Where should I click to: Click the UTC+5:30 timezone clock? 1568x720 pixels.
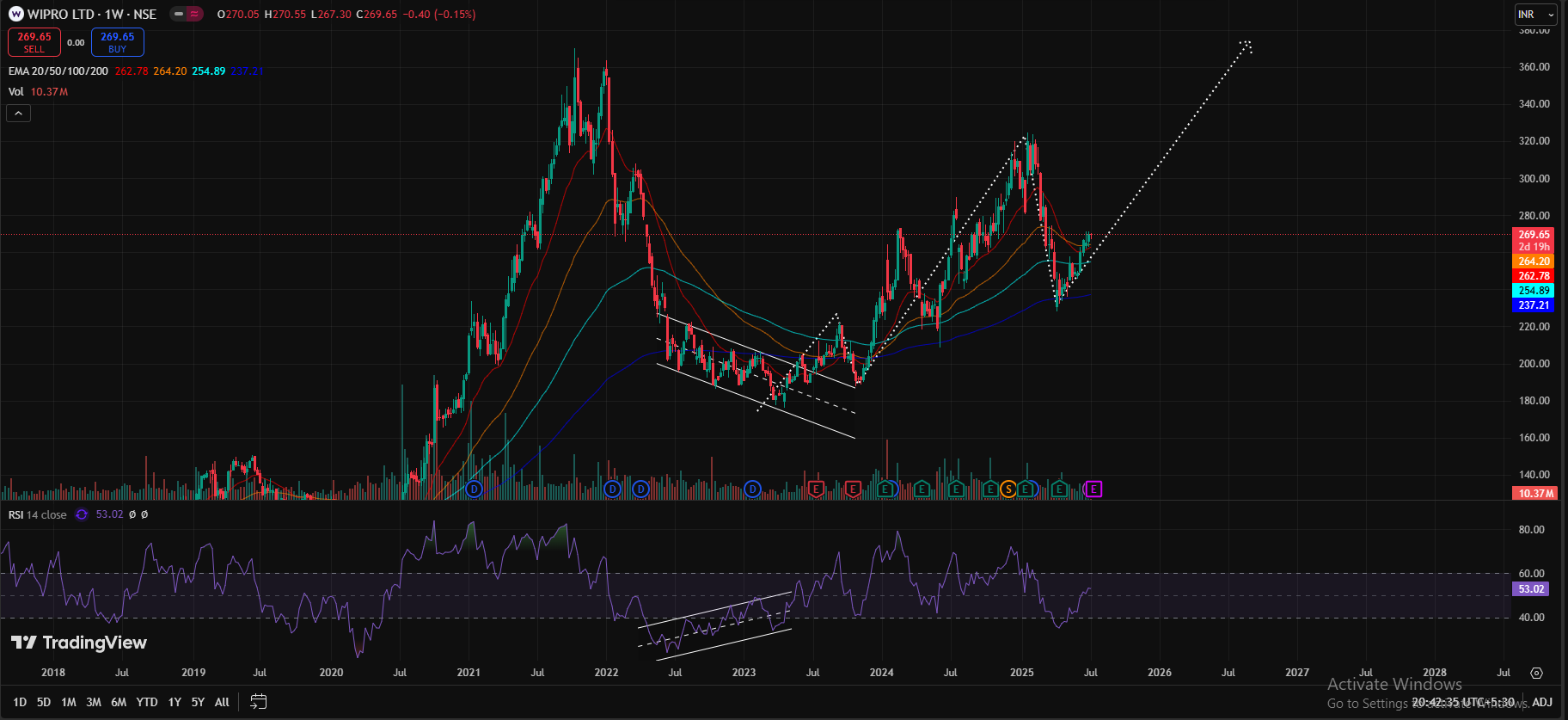tap(1463, 702)
